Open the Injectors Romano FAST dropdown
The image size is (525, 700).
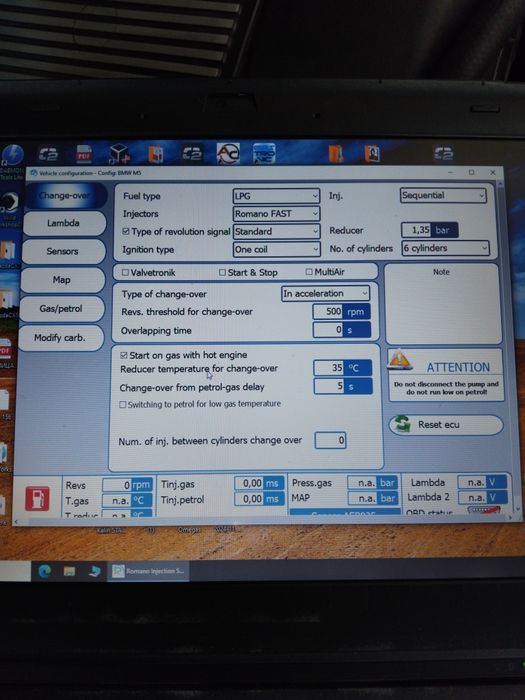pos(276,214)
